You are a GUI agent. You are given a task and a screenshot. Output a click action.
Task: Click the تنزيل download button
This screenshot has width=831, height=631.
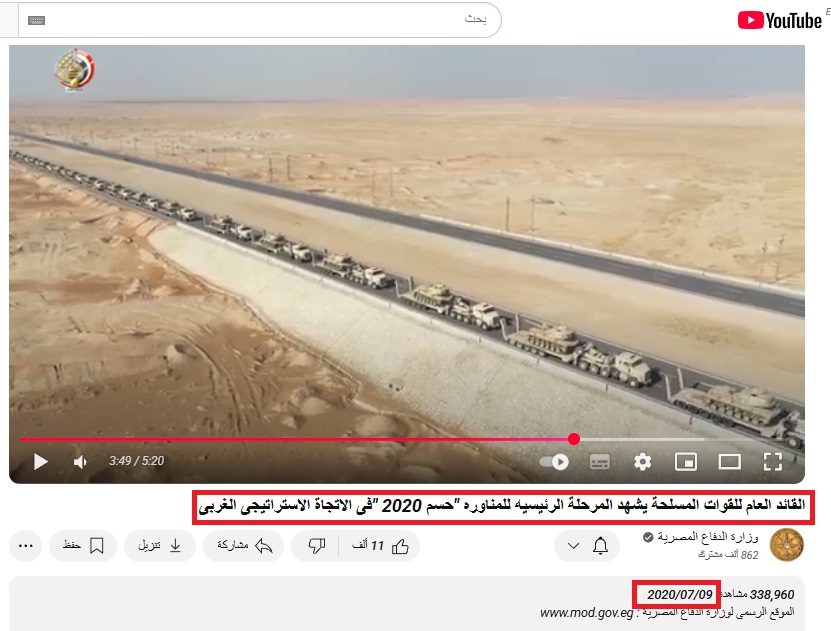click(x=160, y=546)
